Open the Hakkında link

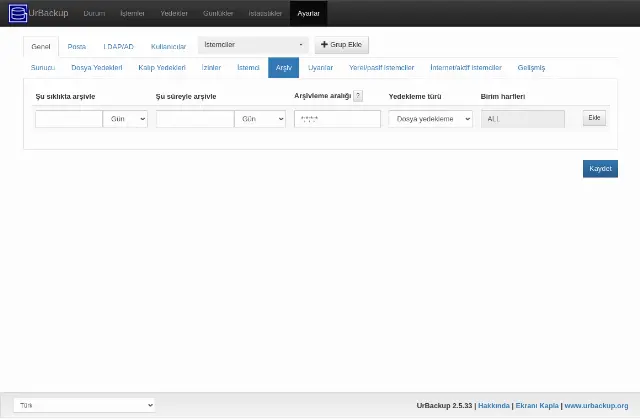494,406
